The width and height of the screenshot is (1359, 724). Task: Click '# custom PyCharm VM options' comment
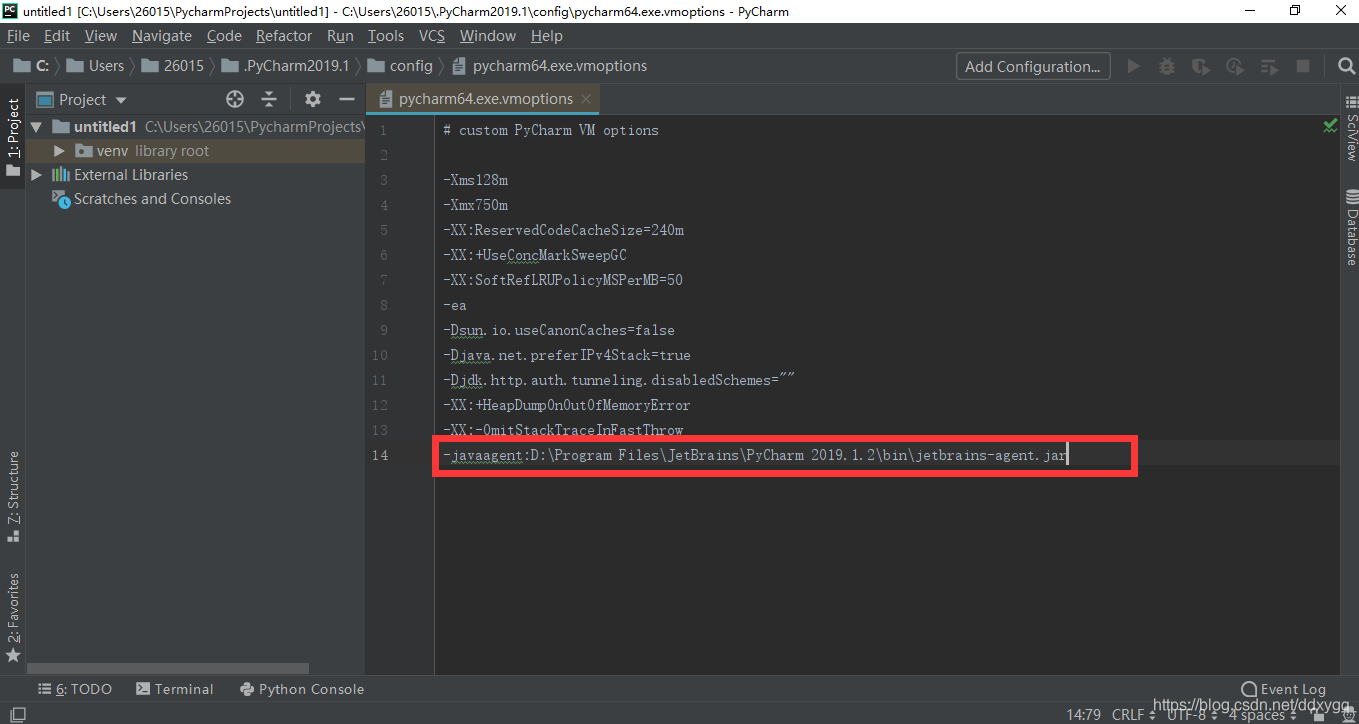pos(551,130)
